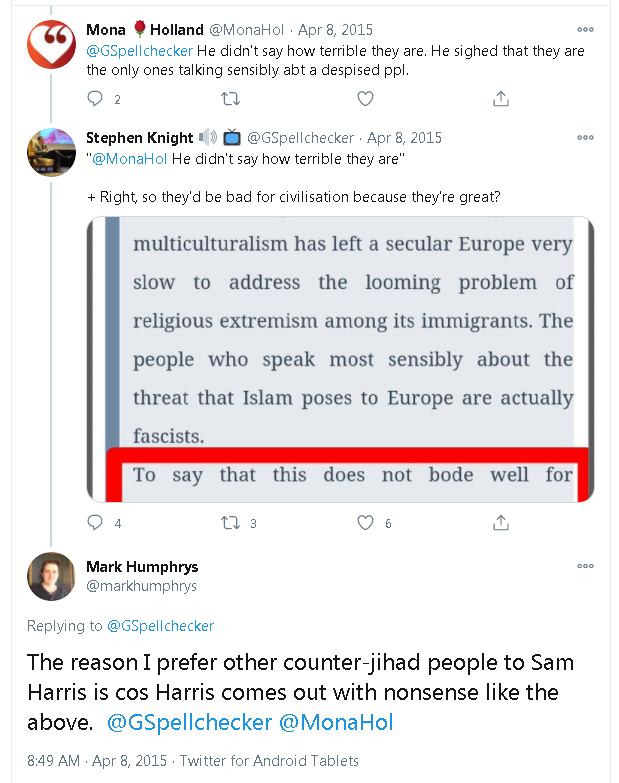
Task: Open more options on Mark Humphrys' tweet
Action: pyautogui.click(x=585, y=566)
